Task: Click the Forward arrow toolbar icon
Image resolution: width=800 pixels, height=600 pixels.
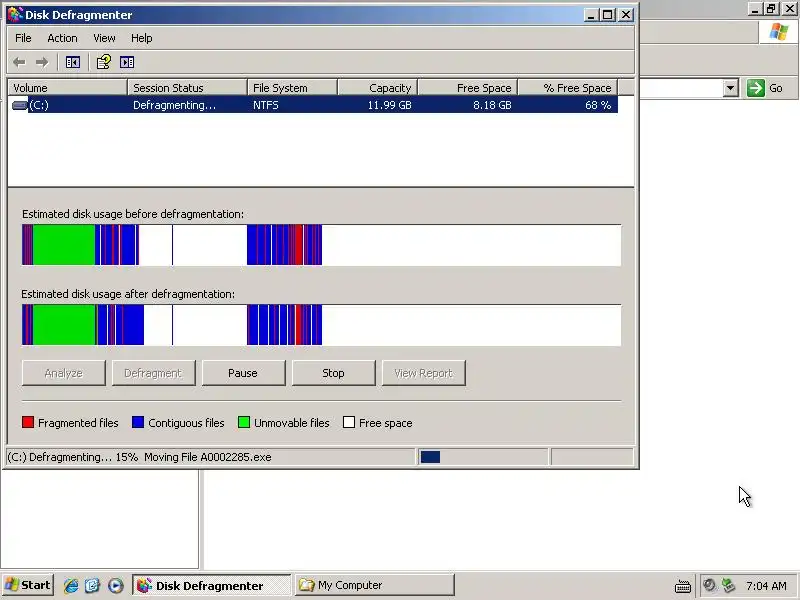Action: click(42, 62)
